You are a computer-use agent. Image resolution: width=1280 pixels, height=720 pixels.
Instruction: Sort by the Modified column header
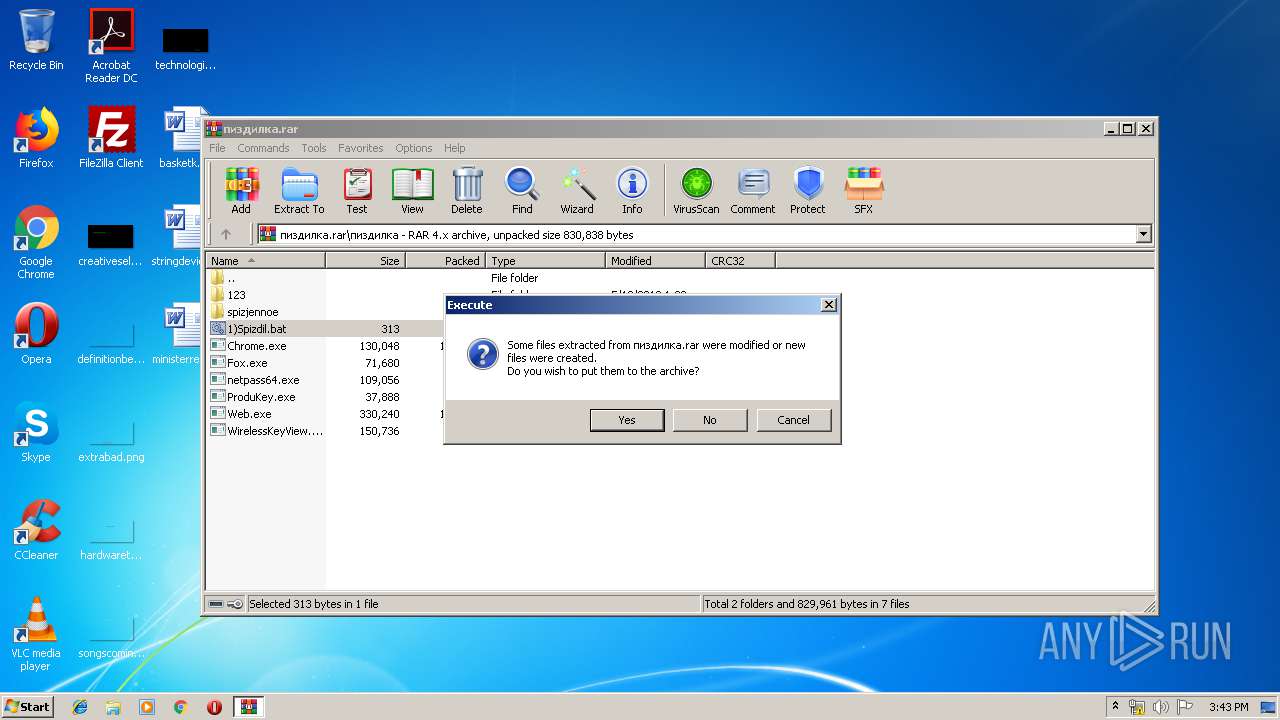coord(655,261)
